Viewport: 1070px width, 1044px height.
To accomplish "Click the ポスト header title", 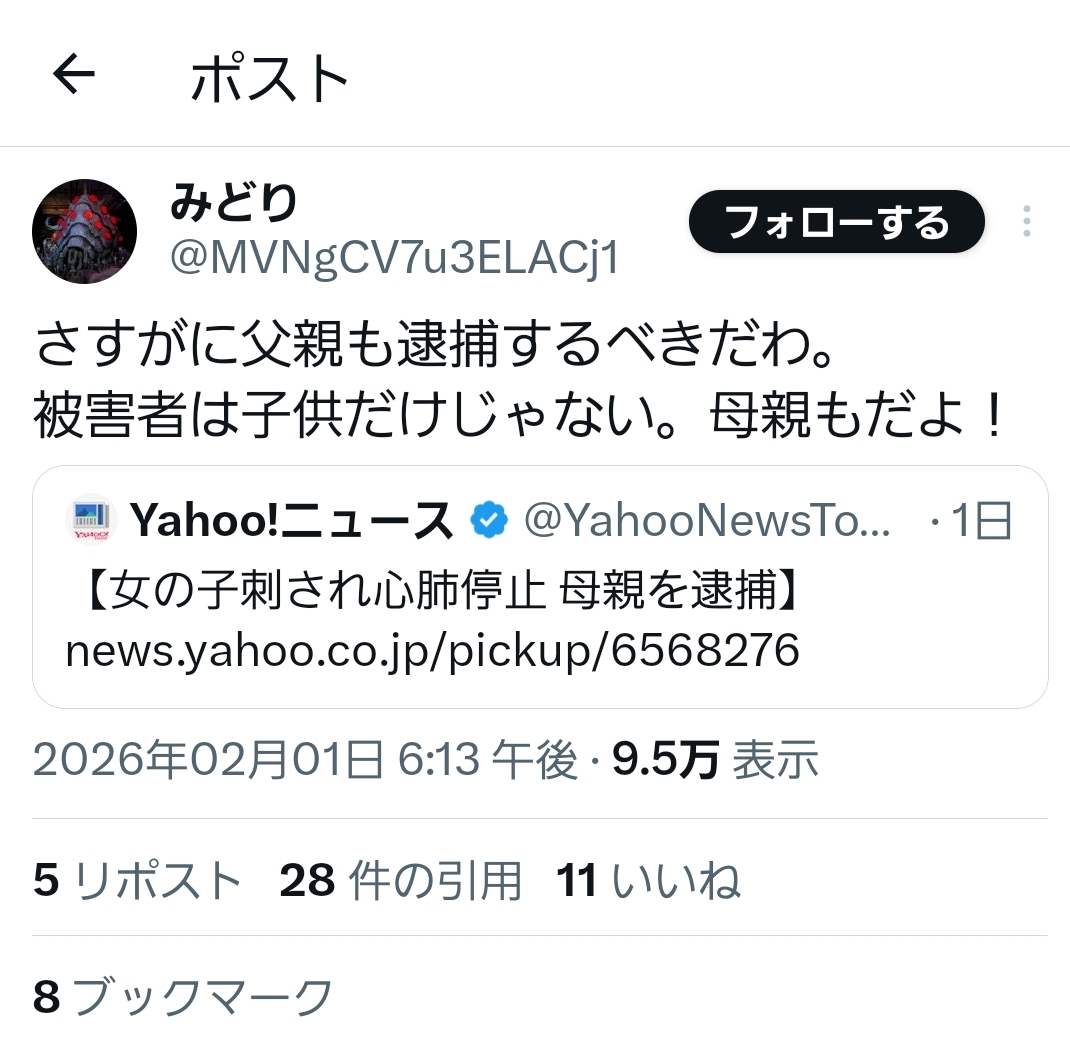I will click(270, 78).
